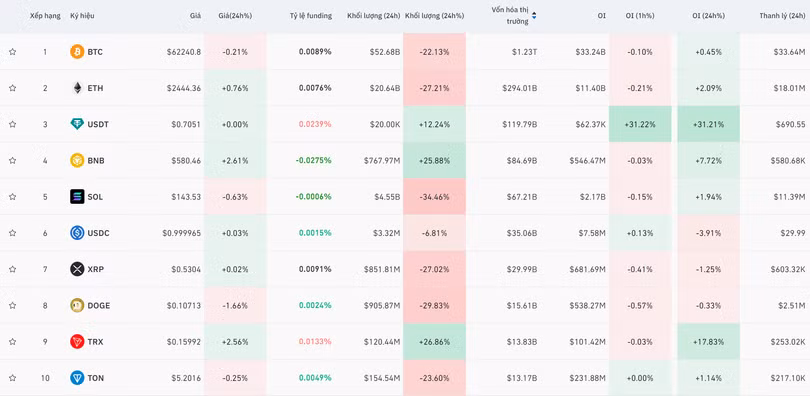Screen dimensions: 810x396
Task: Click the Toncoin TON logo
Action: tap(77, 378)
